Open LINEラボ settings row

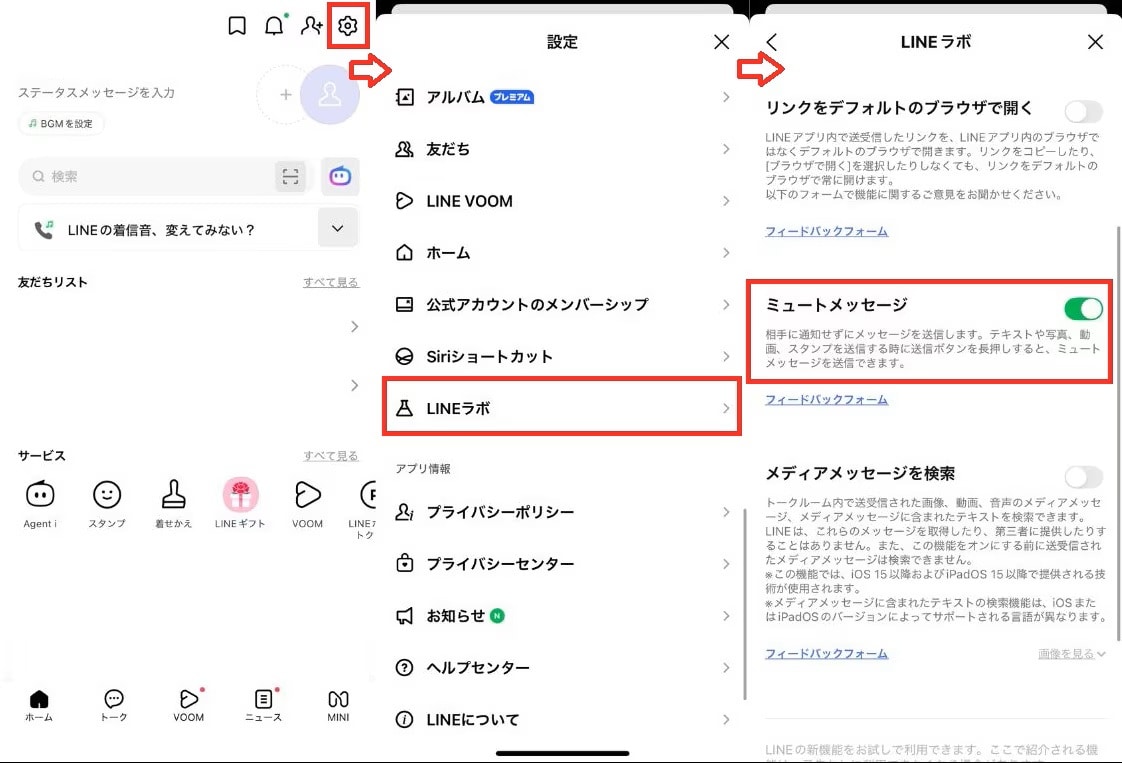(x=562, y=408)
